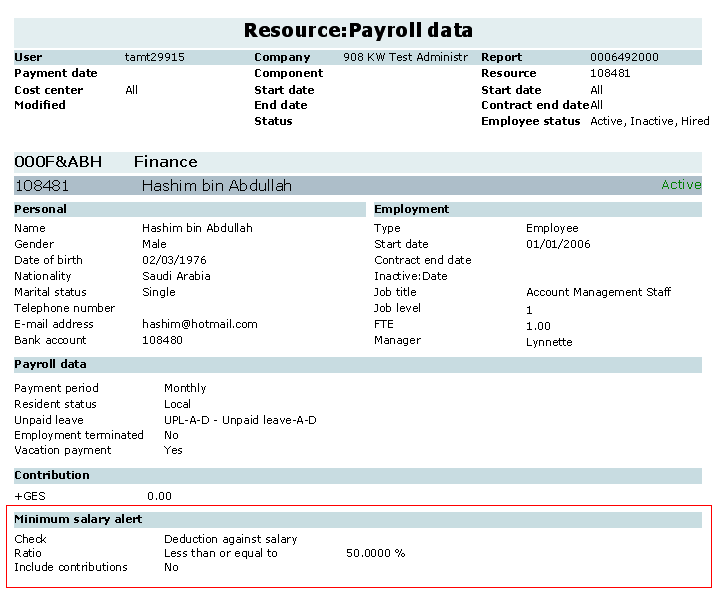The height and width of the screenshot is (603, 722).
Task: Select manager name "Lynnette"
Action: (549, 342)
